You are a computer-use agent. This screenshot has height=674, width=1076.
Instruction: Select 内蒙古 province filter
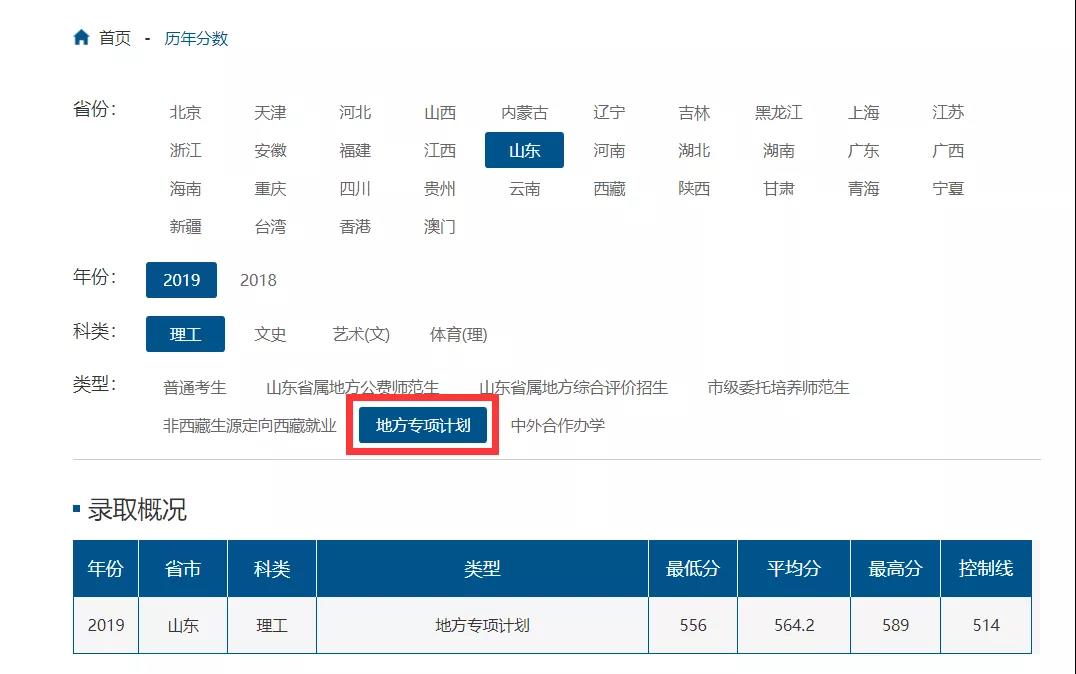click(524, 113)
